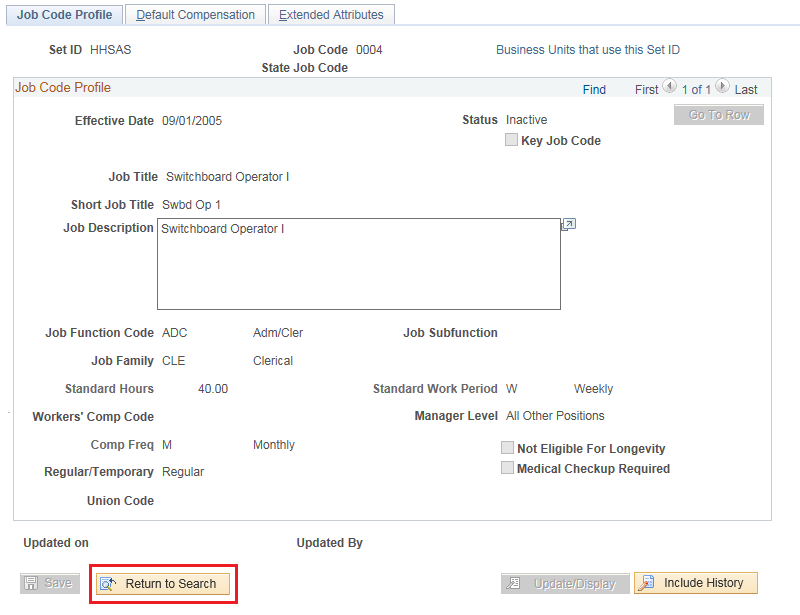Screen dimensions: 800x615
Task: Open Business Units that use this Set ID
Action: [x=587, y=50]
